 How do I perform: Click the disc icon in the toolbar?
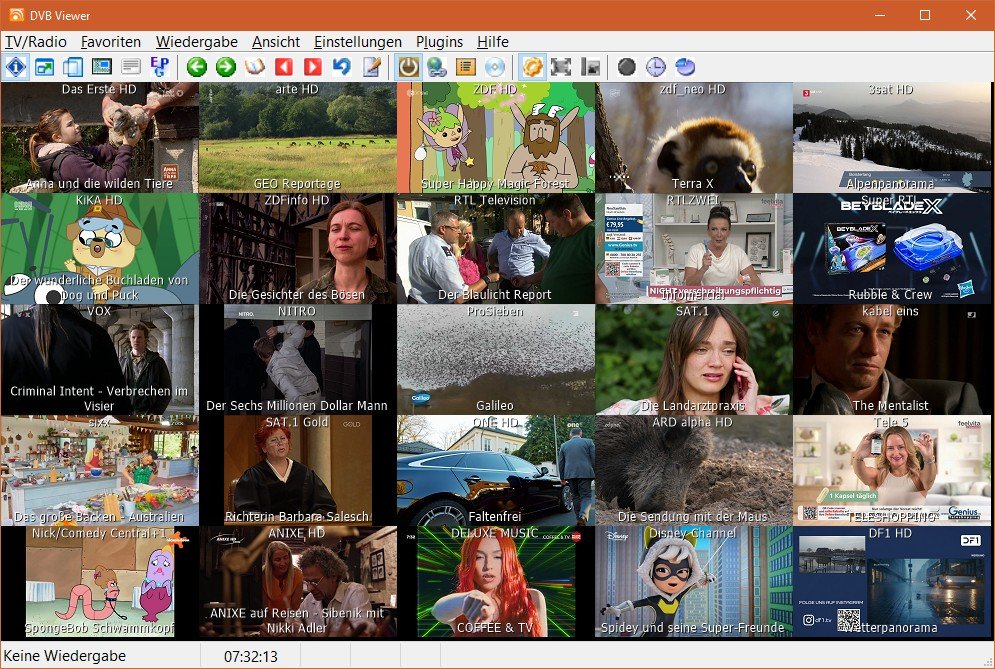point(494,67)
